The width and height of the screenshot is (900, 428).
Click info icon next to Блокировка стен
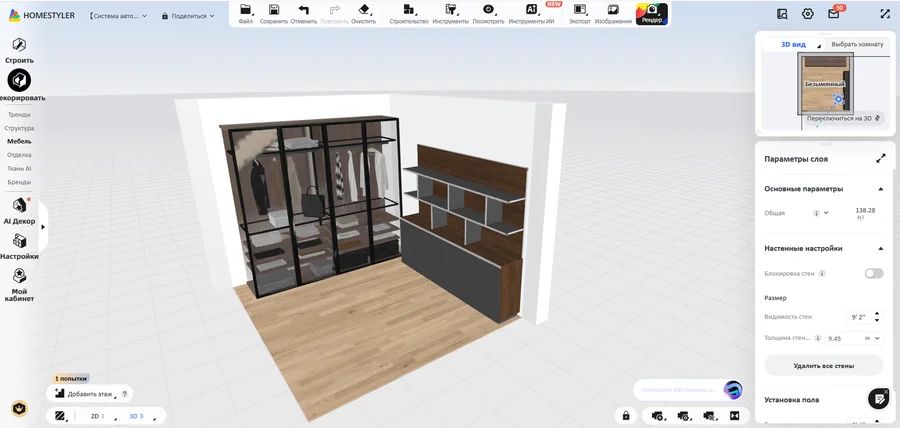click(x=822, y=274)
